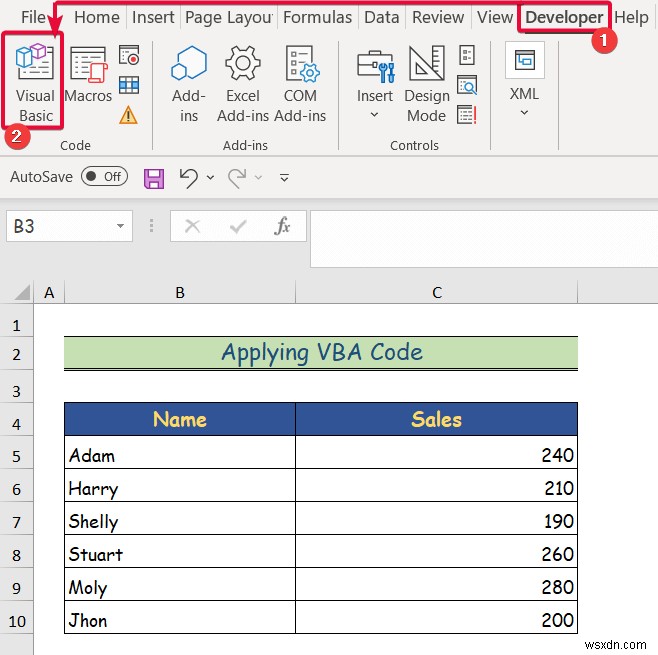Click the XML group icon
The image size is (658, 655).
coord(525,60)
